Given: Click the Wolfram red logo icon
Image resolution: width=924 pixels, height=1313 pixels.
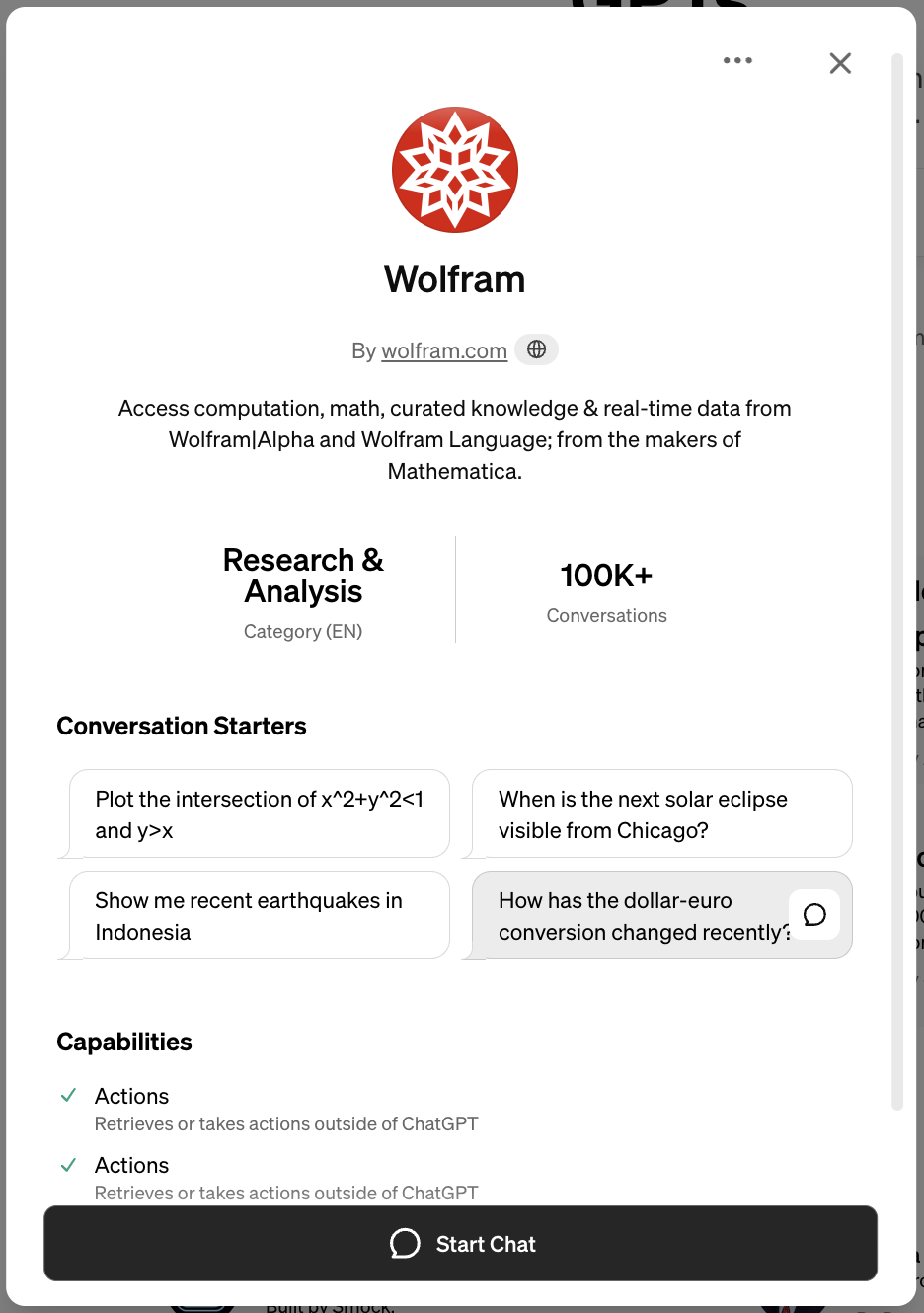Looking at the screenshot, I should (455, 169).
